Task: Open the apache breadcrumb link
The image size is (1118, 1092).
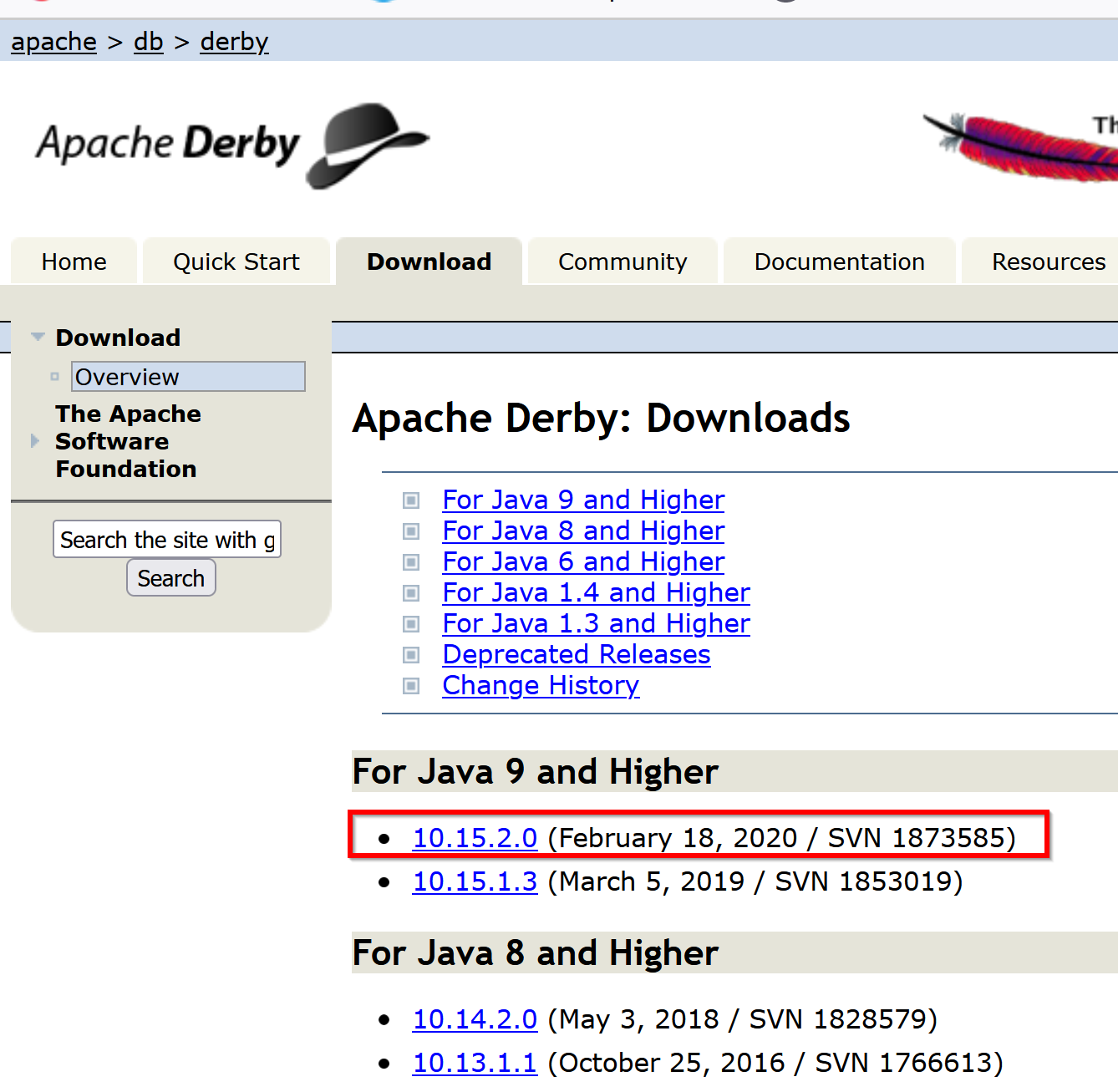Action: click(54, 42)
